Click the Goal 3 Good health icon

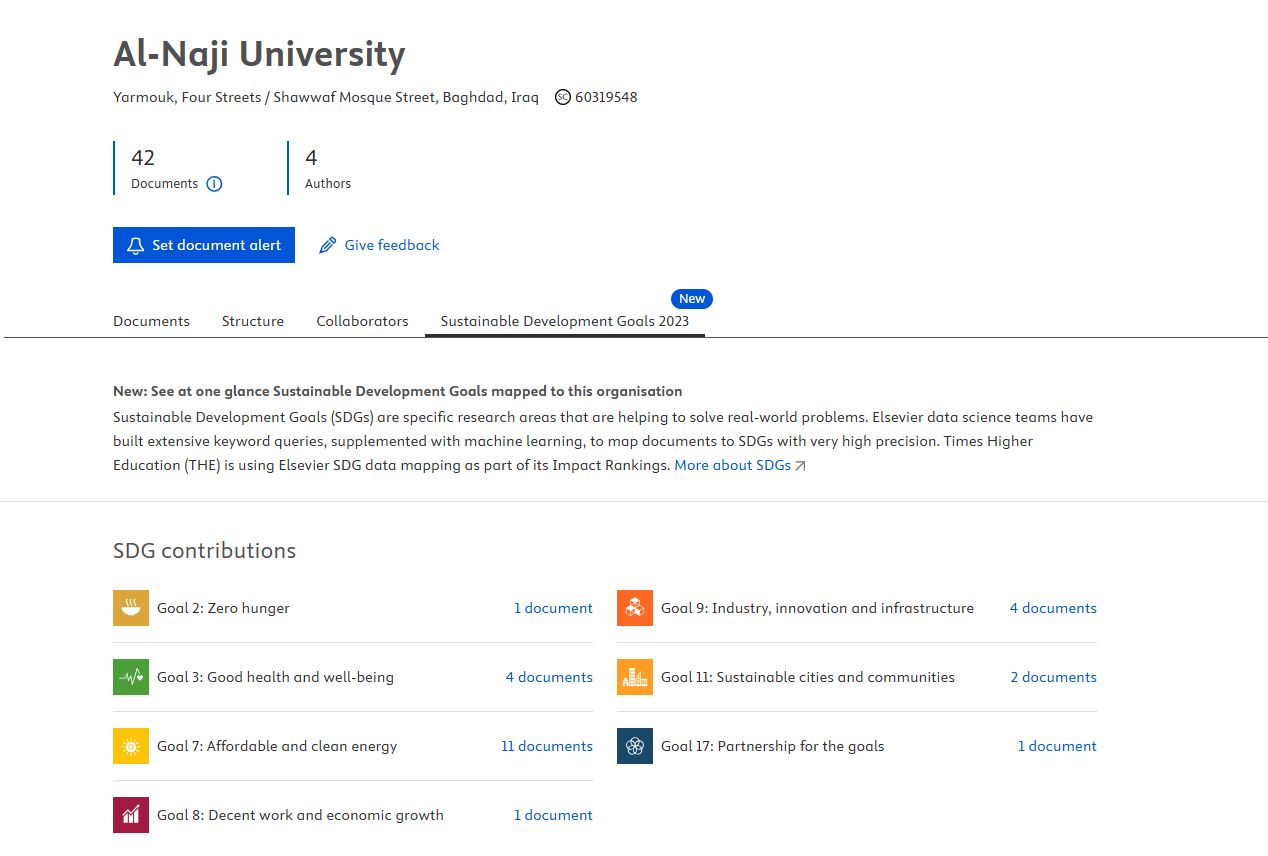[x=131, y=677]
